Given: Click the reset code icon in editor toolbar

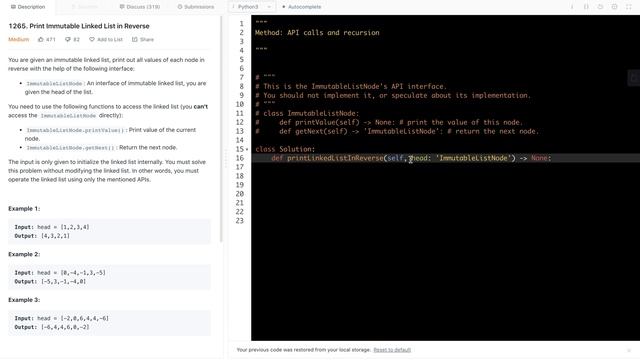Looking at the screenshot, I should coord(600,7).
